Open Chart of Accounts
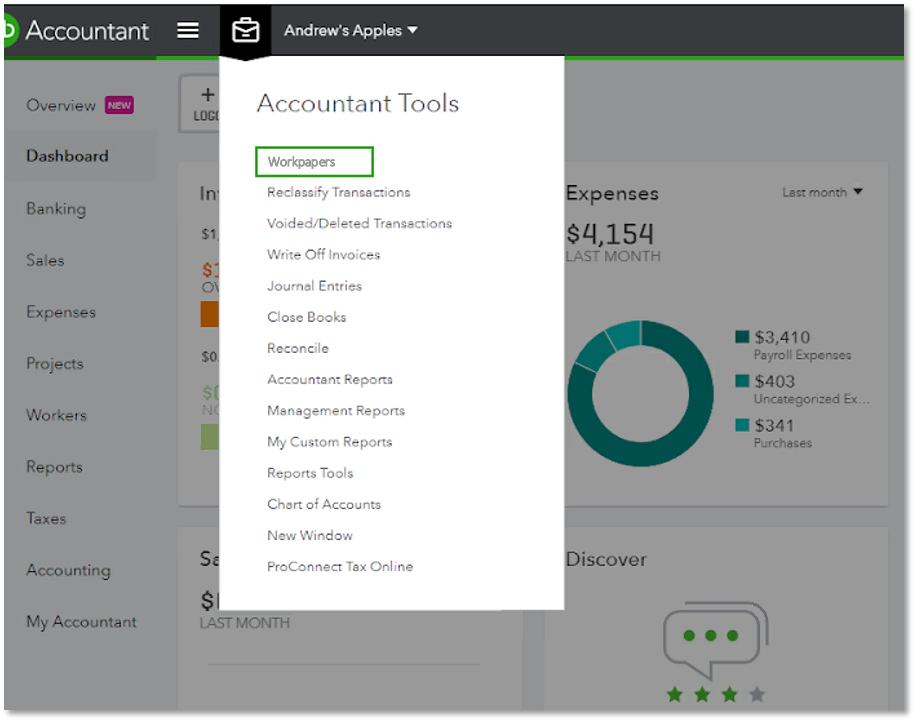916x722 pixels. pyautogui.click(x=324, y=504)
